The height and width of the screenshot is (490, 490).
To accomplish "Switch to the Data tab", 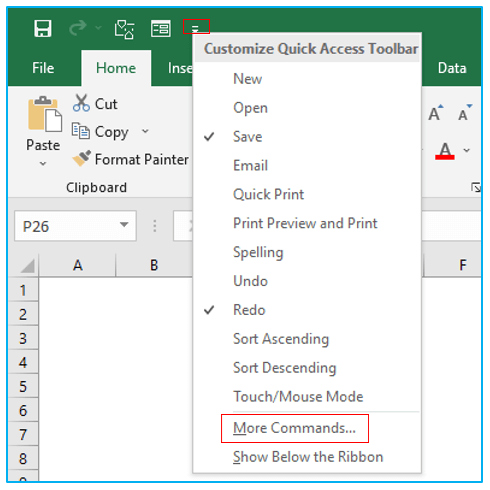I will point(452,68).
